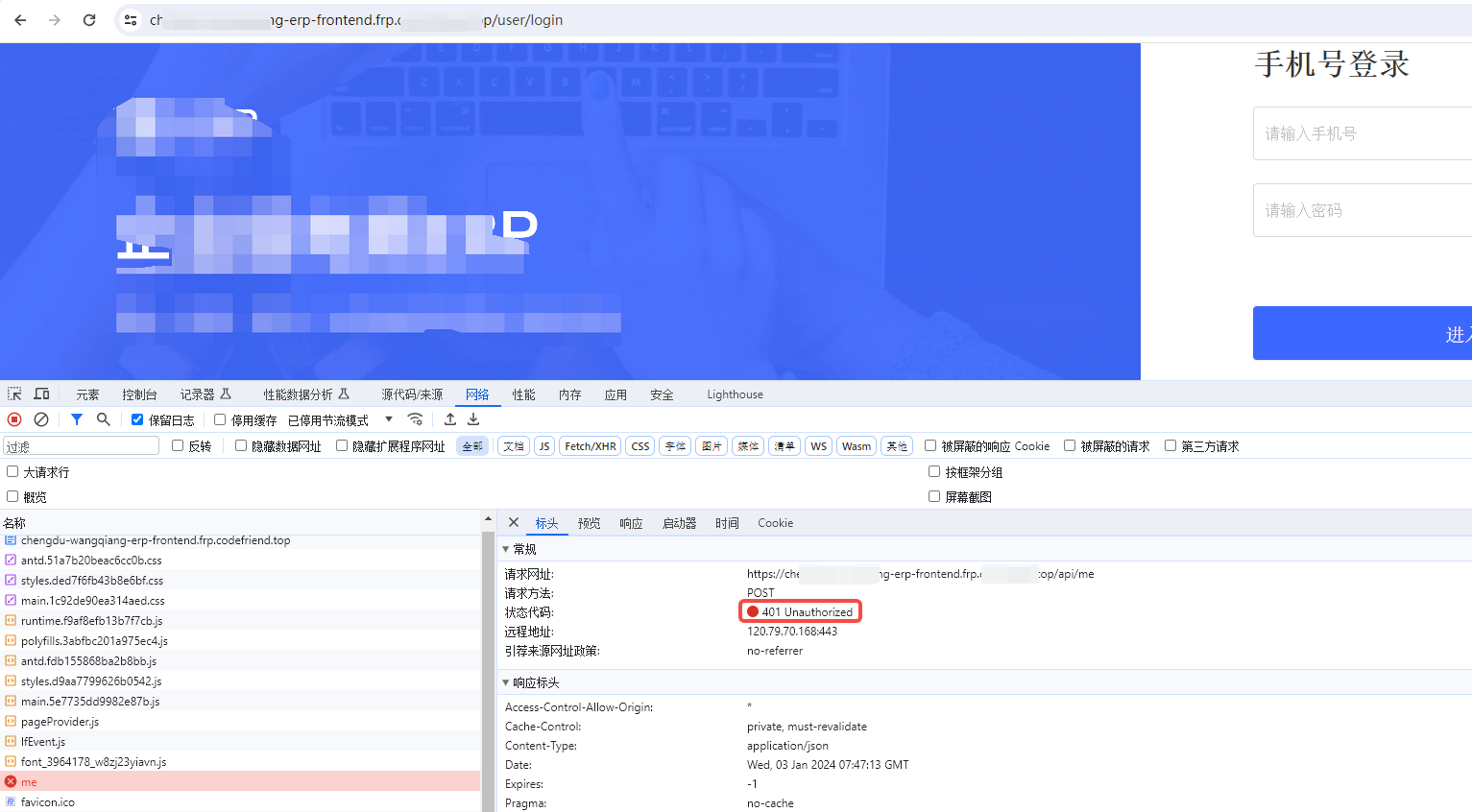Open network conditions via the Wi-Fi icon
Screen dimensions: 1472x812
pyautogui.click(x=415, y=419)
